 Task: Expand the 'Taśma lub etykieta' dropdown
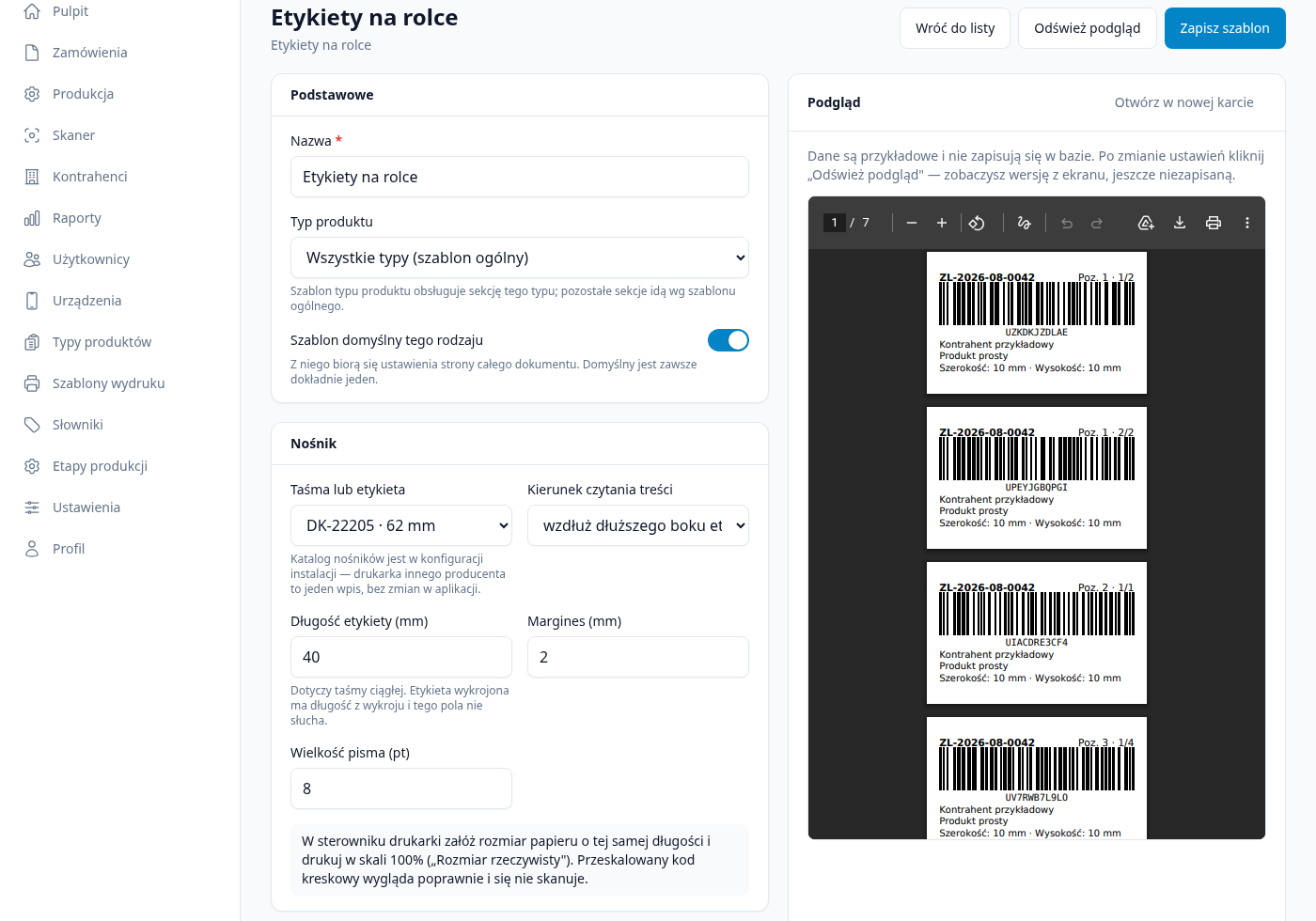tap(401, 525)
